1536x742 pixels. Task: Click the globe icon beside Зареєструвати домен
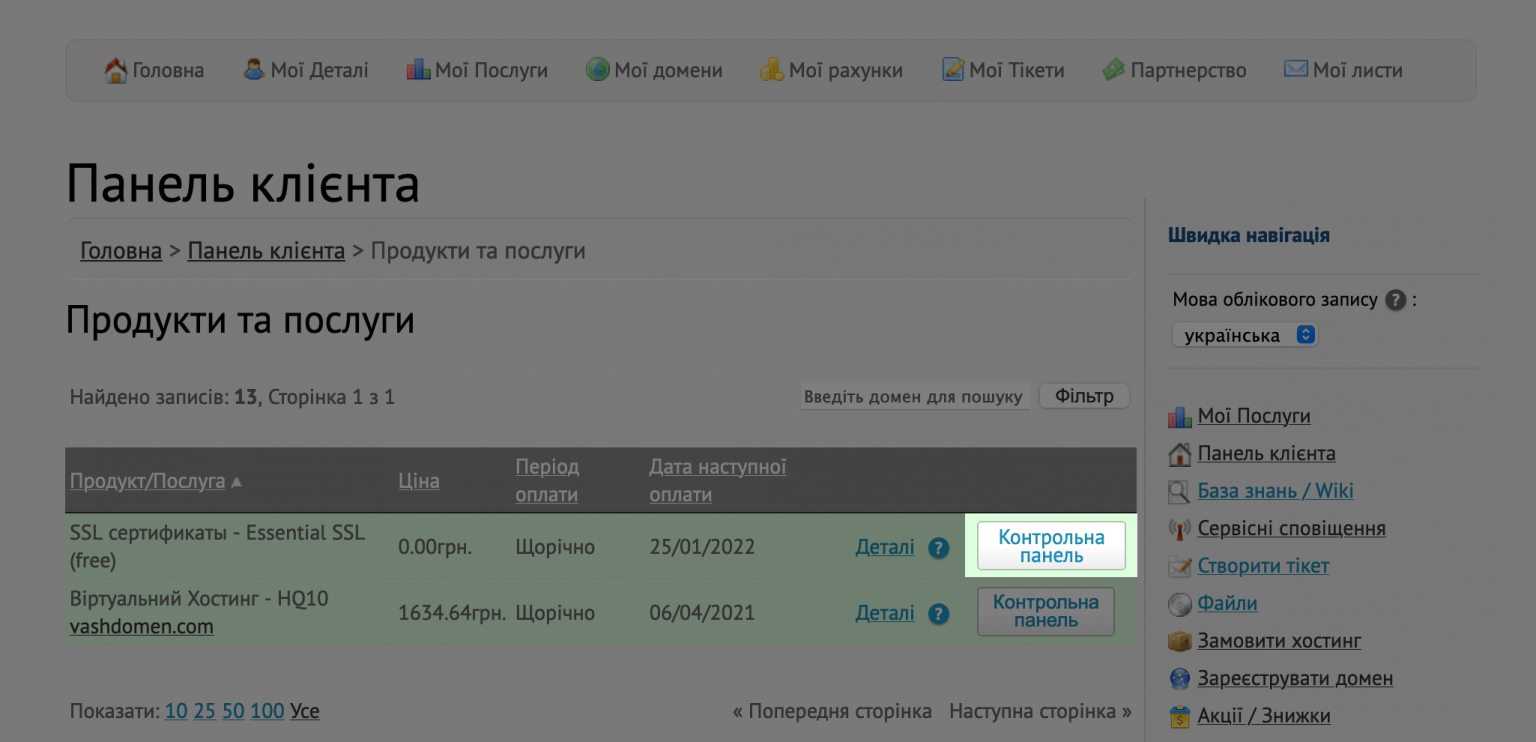tap(1180, 678)
